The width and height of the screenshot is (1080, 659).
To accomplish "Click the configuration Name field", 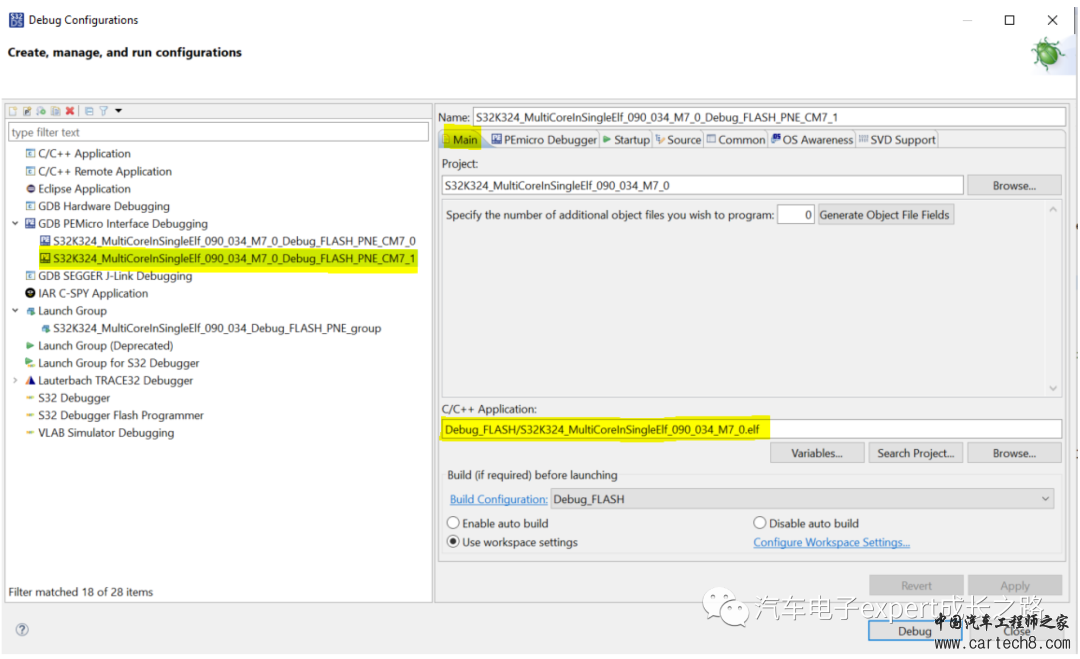I will [769, 117].
